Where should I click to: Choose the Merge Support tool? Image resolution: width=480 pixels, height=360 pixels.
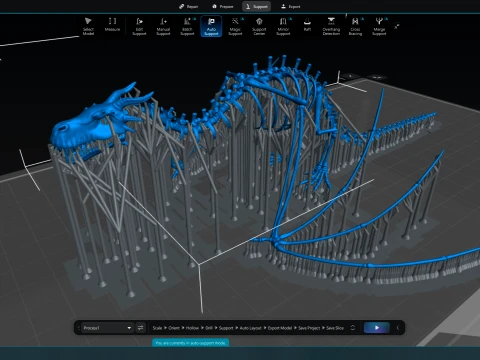379,26
